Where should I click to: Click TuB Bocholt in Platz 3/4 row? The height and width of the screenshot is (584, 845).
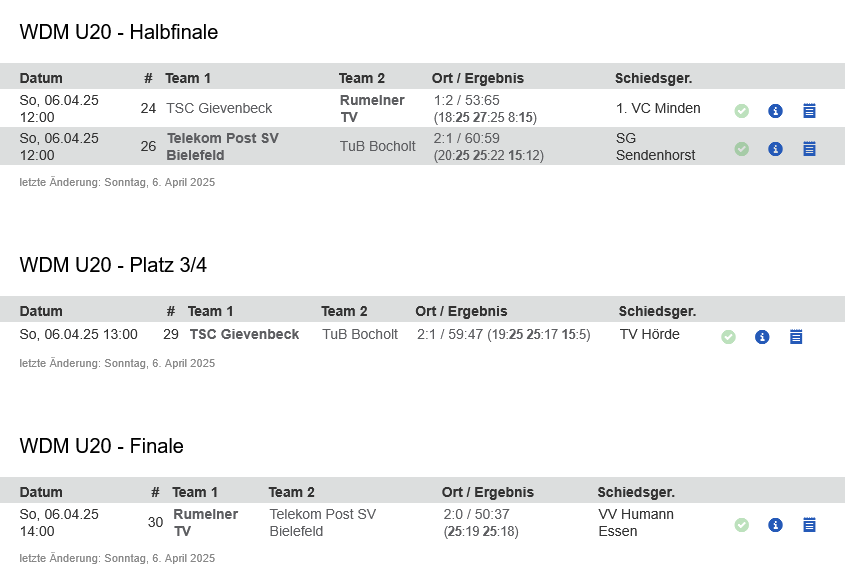360,335
